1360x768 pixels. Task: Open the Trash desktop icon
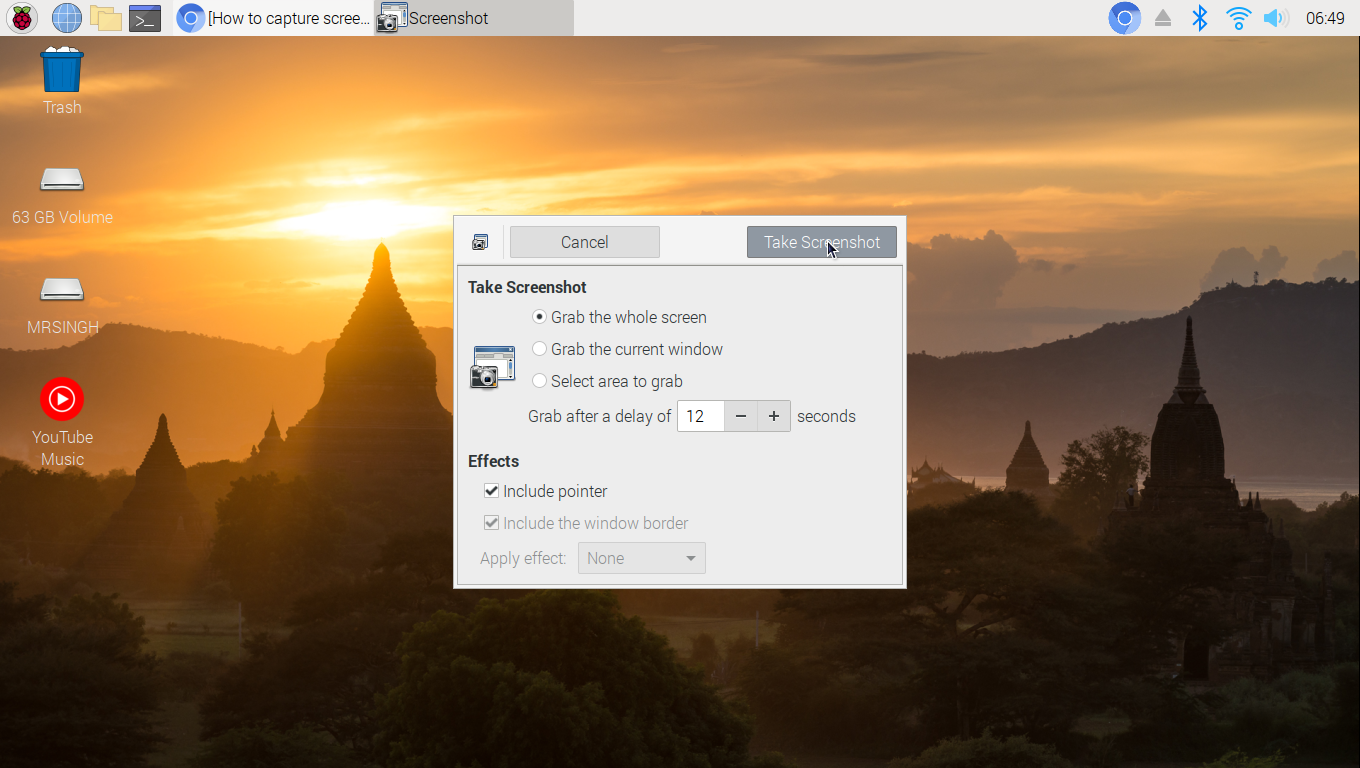pos(62,73)
